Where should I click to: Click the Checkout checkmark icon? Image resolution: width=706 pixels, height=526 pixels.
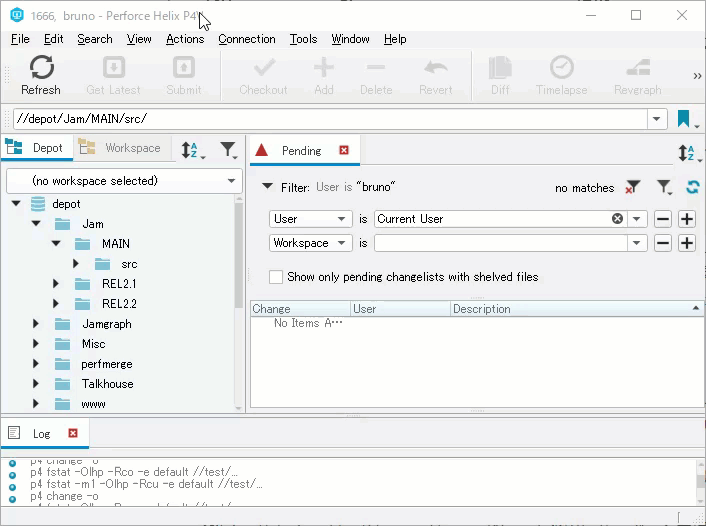click(x=264, y=68)
